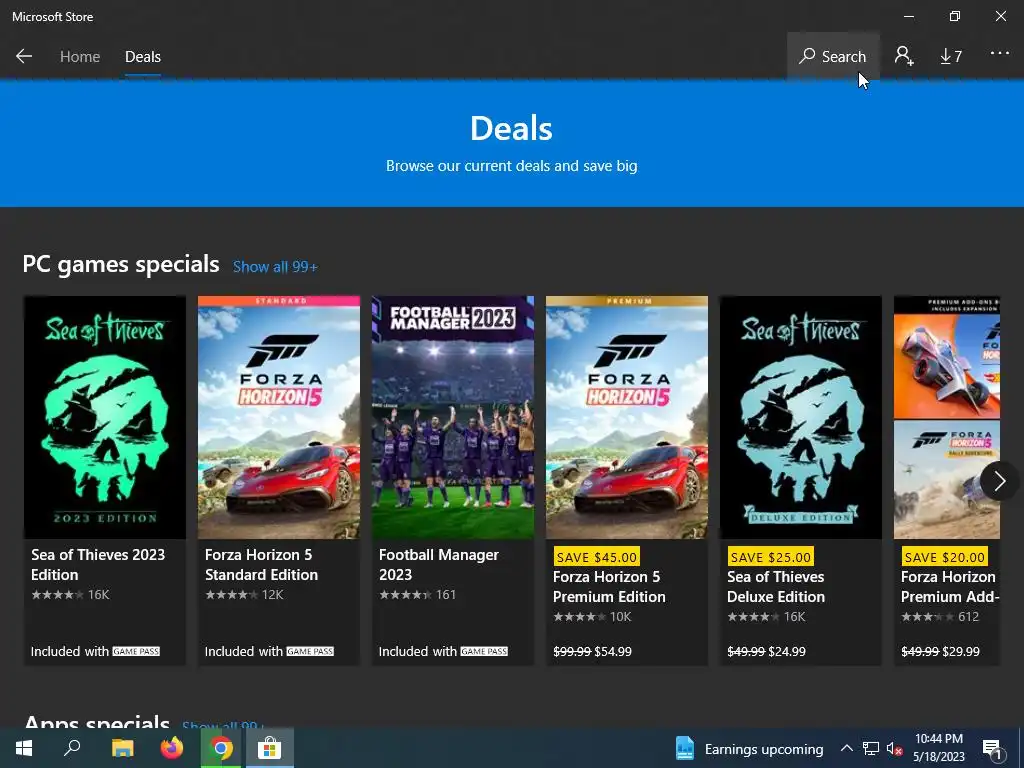This screenshot has height=768, width=1024.
Task: Click Game Pass badge under Forza Standard Edition
Action: coord(310,651)
